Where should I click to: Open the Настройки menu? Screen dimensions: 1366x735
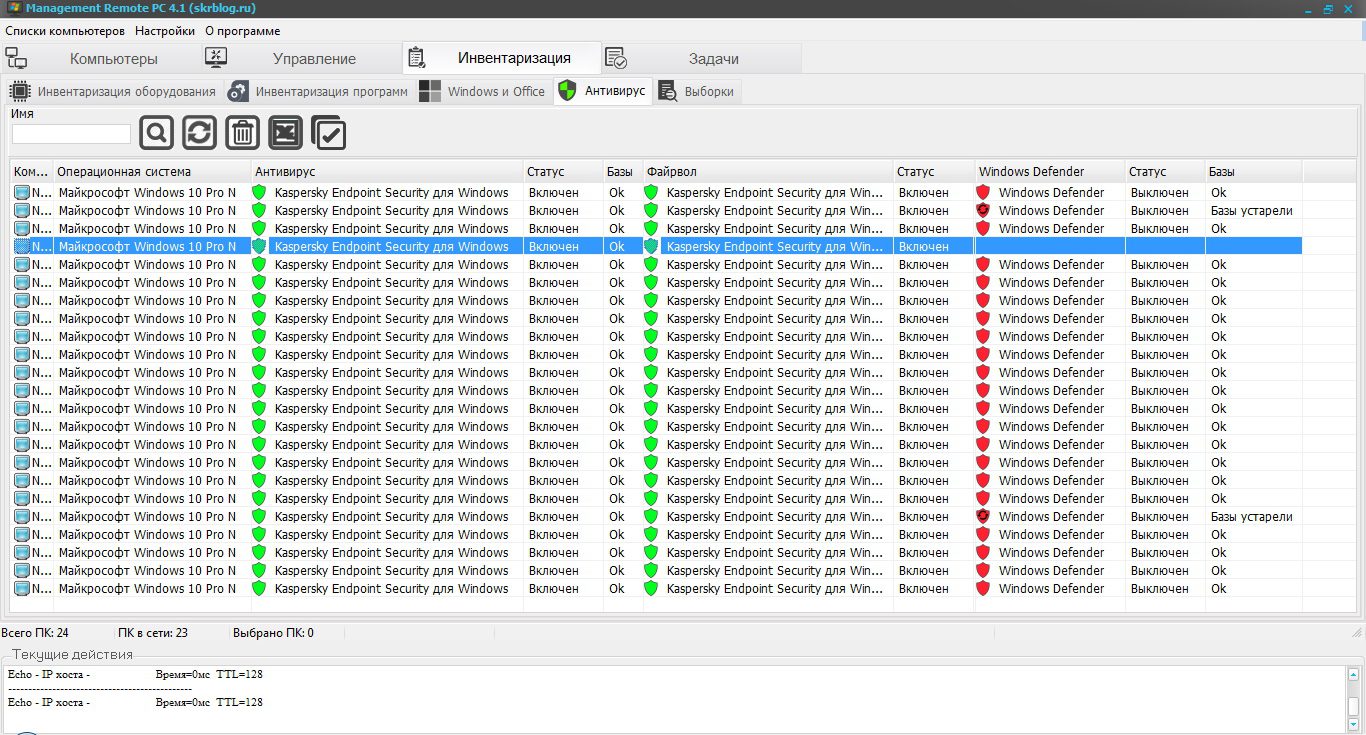165,31
